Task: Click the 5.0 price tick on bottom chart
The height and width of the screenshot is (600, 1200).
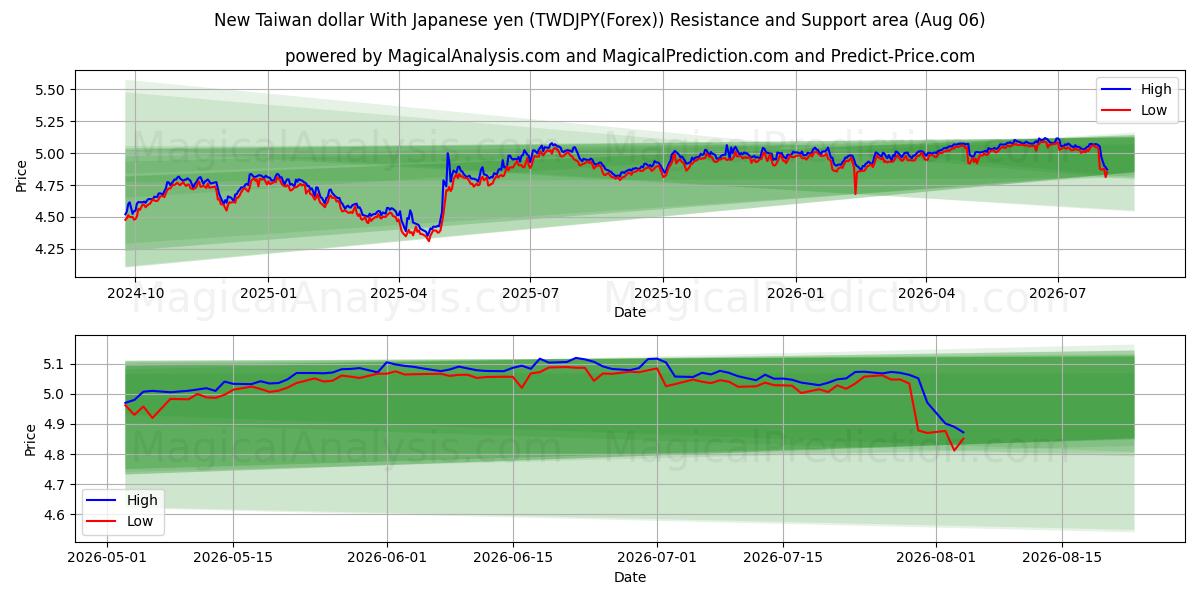Action: pos(54,394)
